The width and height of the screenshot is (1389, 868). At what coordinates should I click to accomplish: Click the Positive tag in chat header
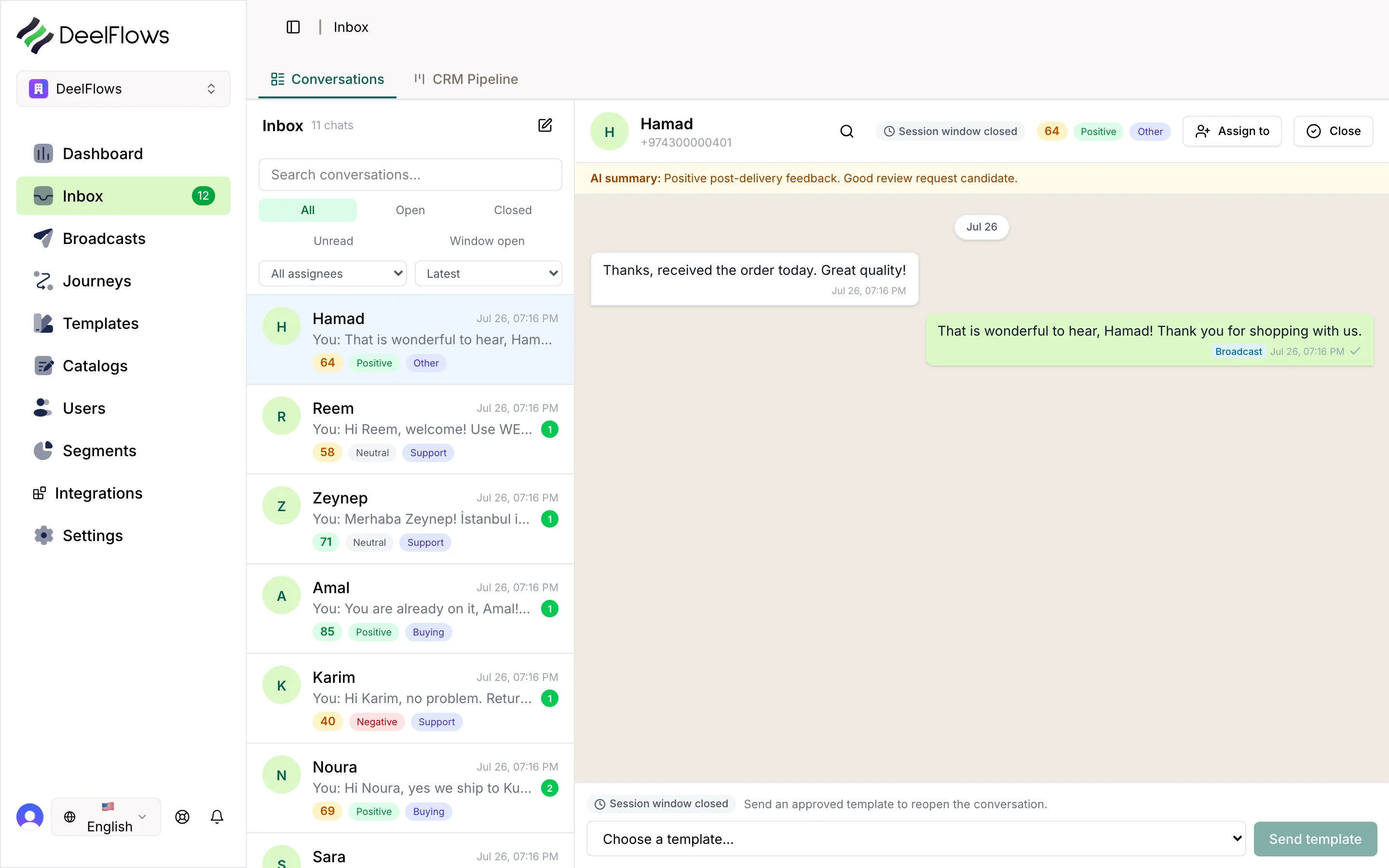(1098, 132)
